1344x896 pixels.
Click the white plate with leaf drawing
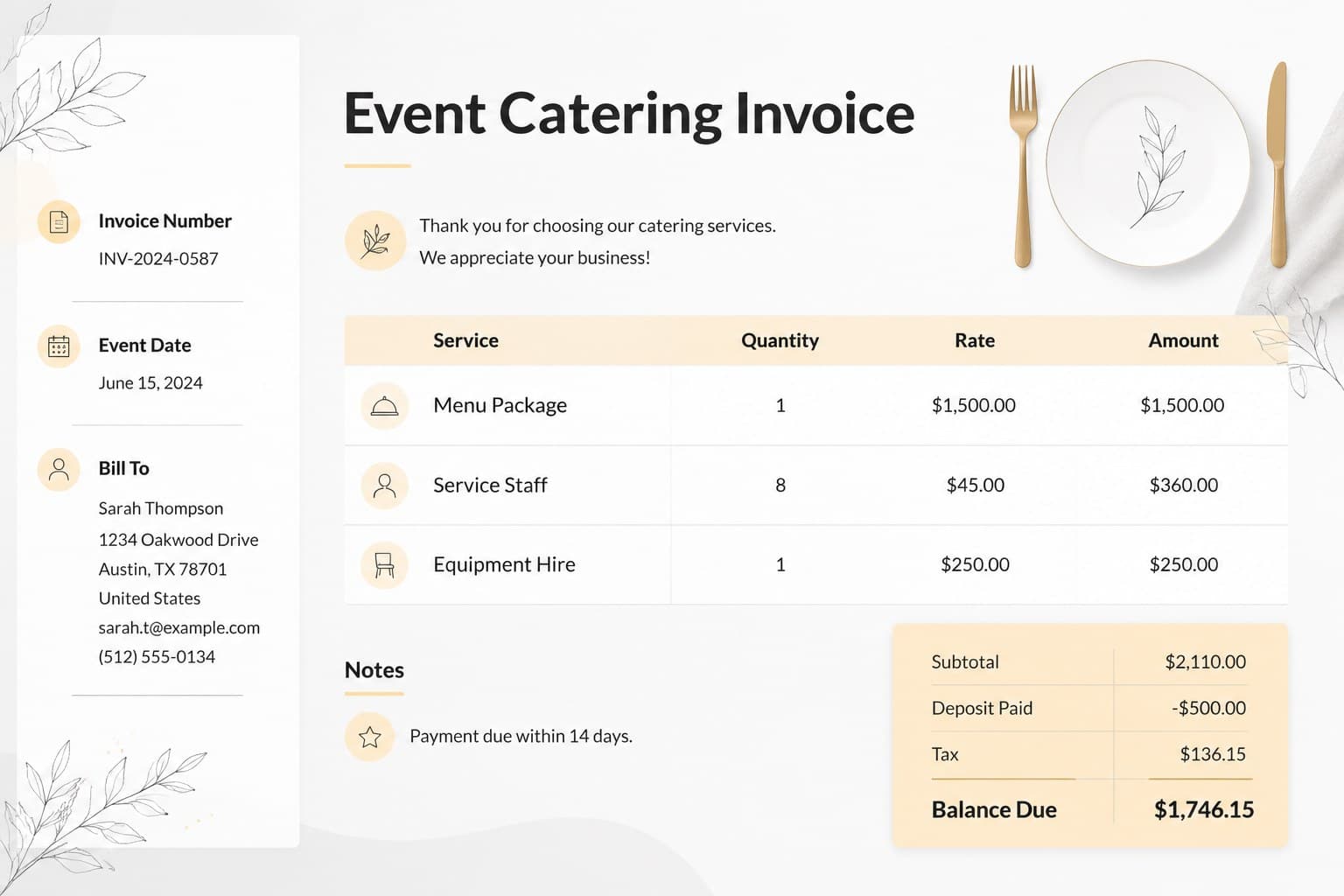[x=1148, y=163]
